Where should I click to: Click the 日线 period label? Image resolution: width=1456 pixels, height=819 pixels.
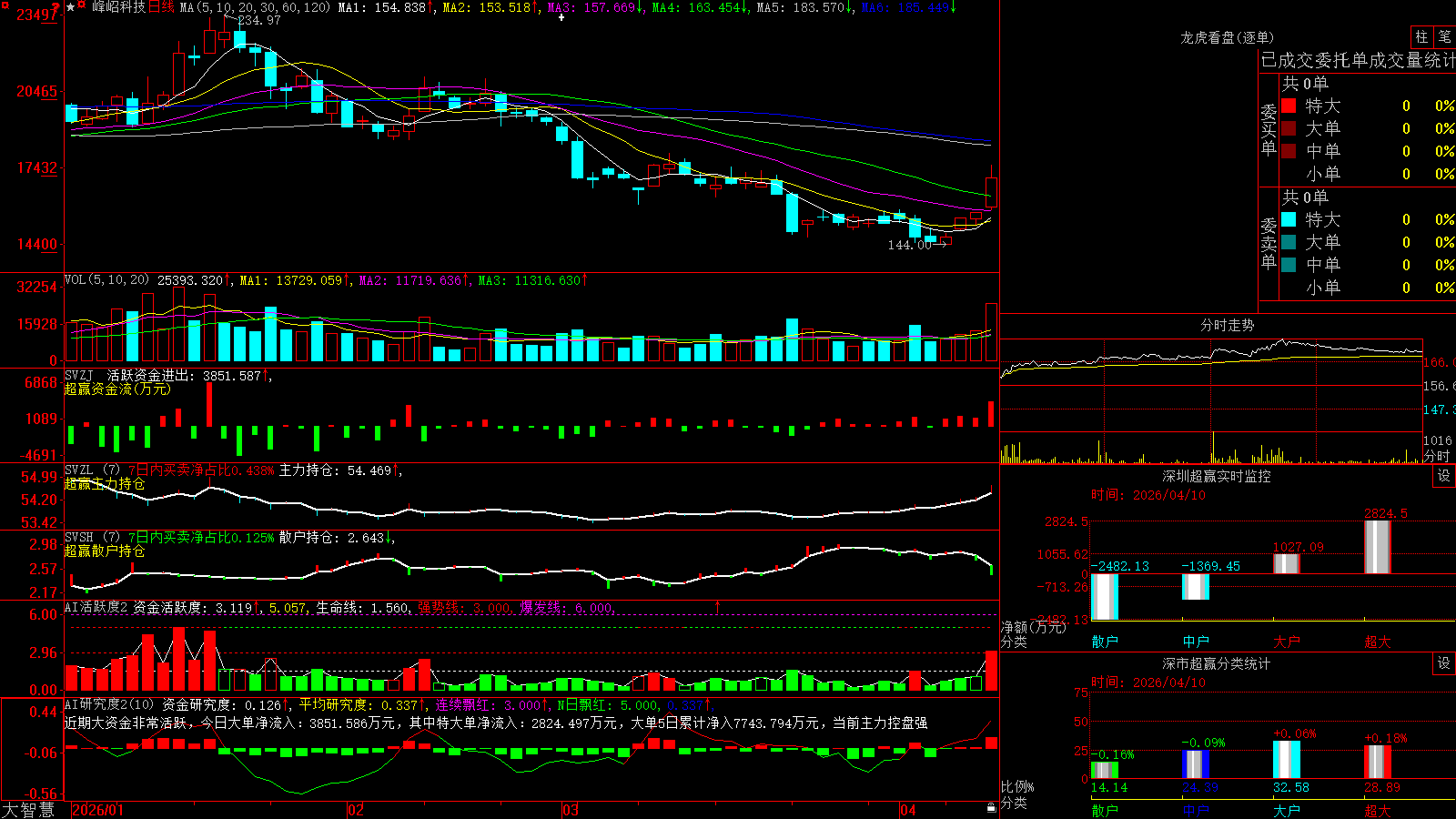click(x=160, y=7)
